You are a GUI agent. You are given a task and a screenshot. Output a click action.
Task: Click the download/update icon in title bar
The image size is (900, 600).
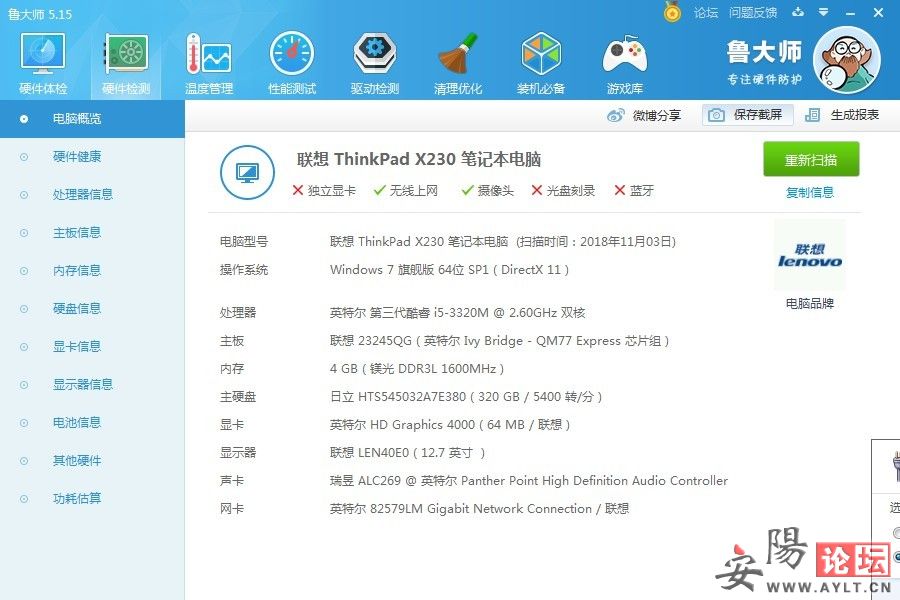798,12
